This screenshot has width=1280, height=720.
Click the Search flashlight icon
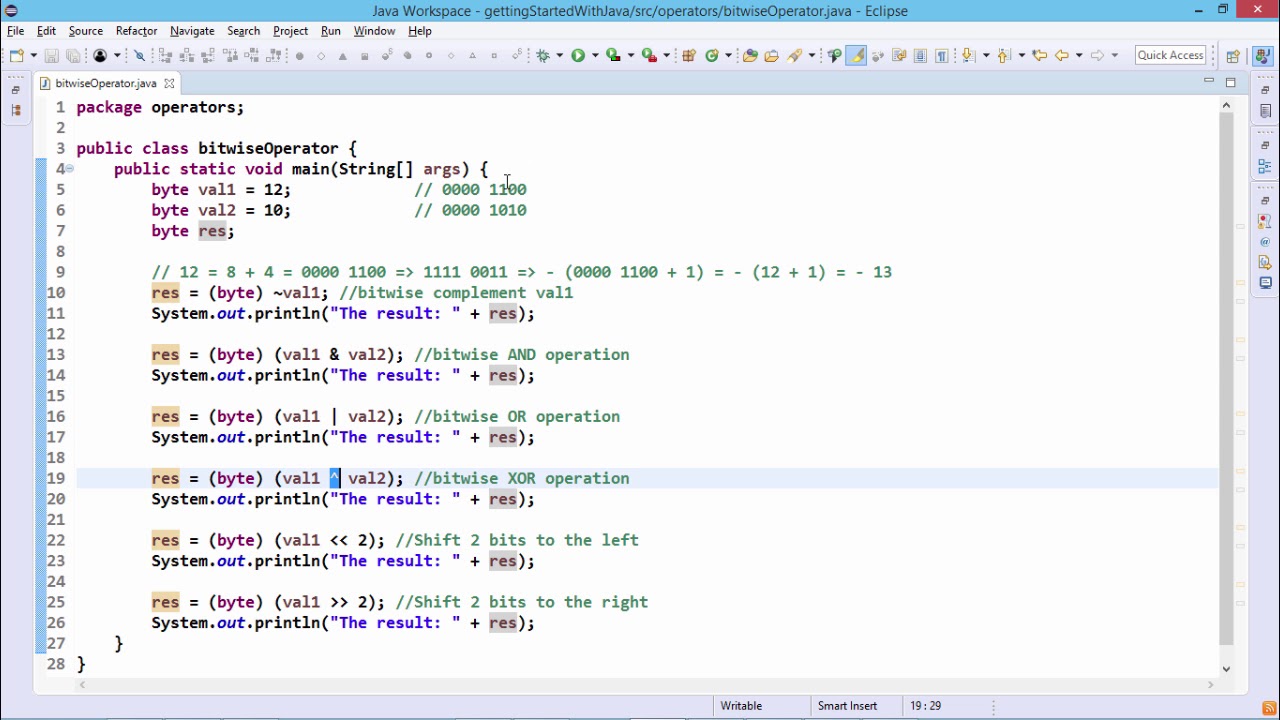[795, 55]
